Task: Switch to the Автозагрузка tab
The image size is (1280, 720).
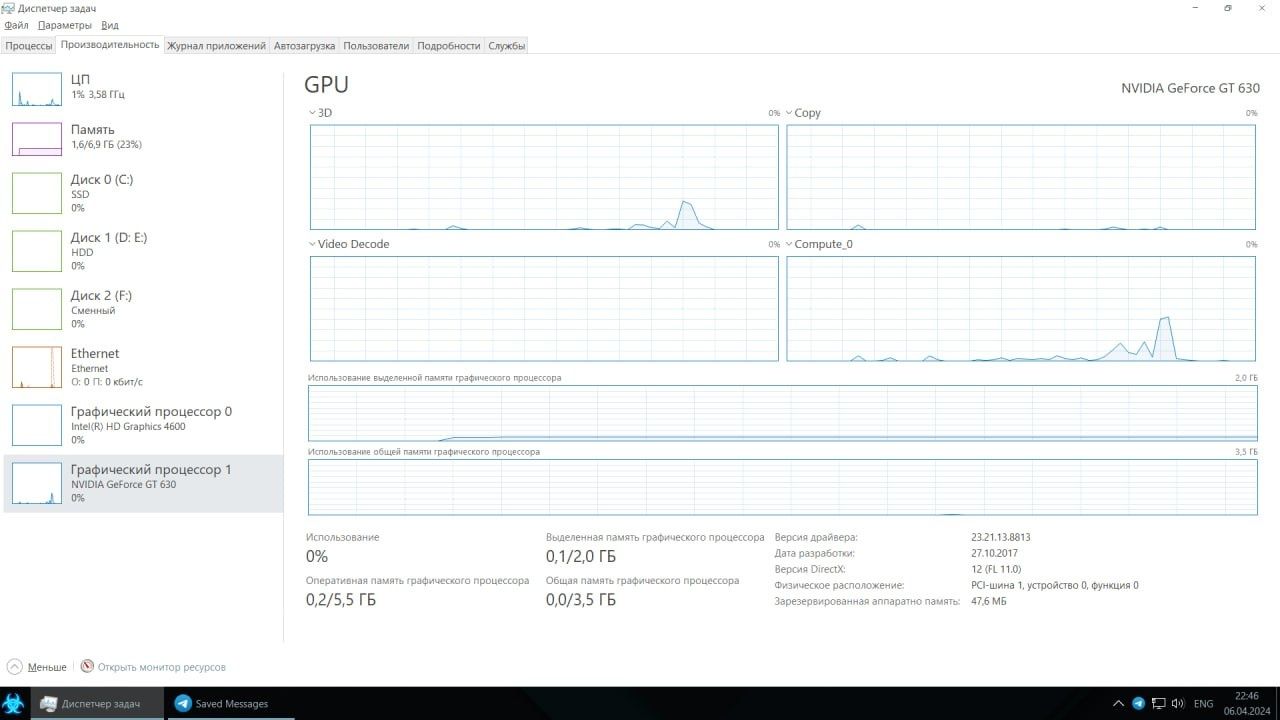Action: point(304,46)
